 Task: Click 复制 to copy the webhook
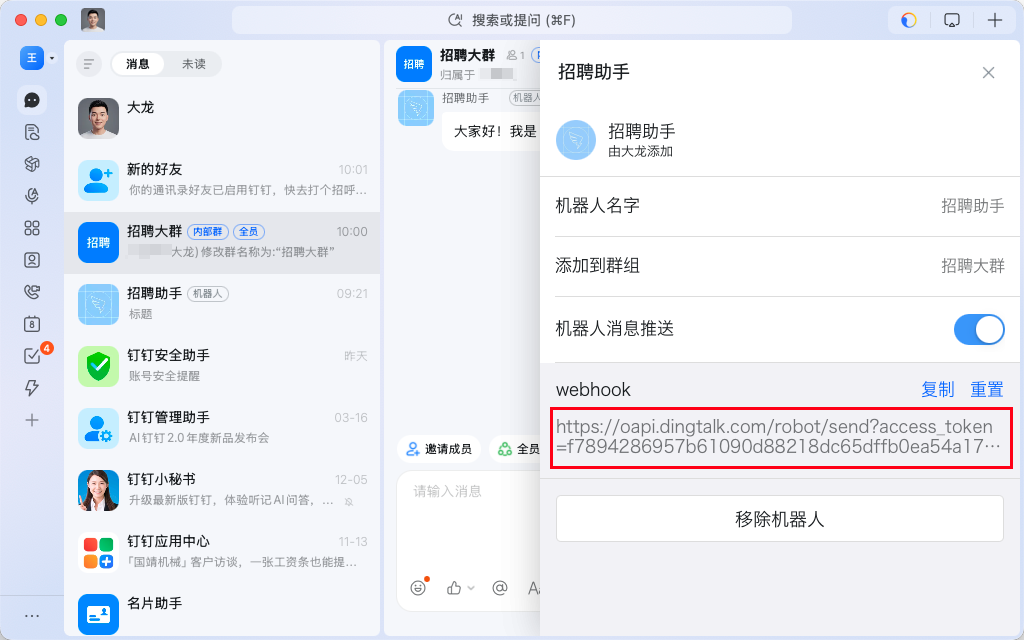938,390
